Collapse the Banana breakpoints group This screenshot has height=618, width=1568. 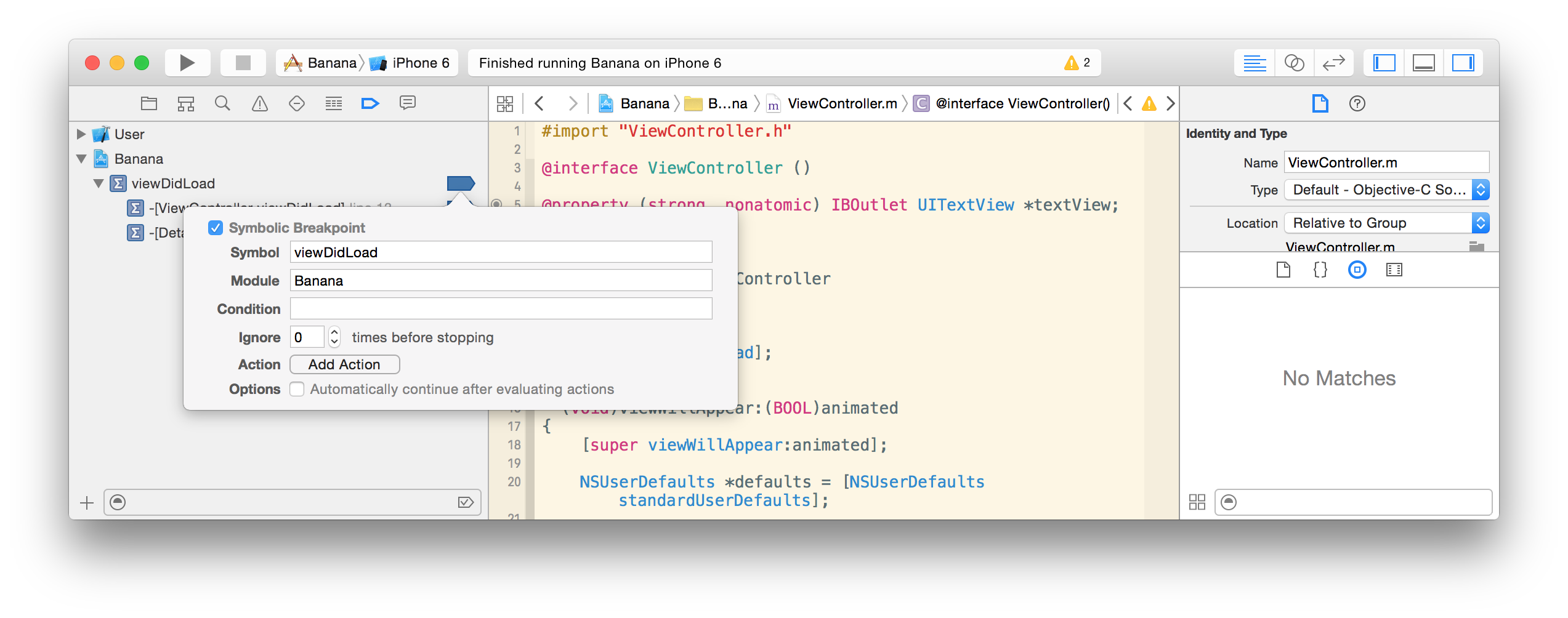tap(81, 159)
